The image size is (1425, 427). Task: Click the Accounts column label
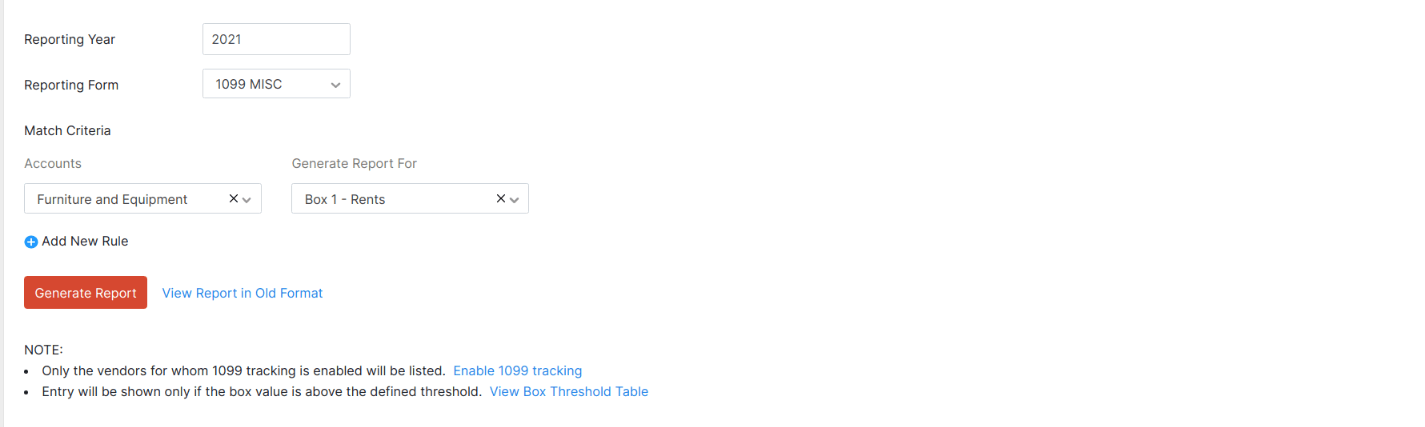point(53,163)
